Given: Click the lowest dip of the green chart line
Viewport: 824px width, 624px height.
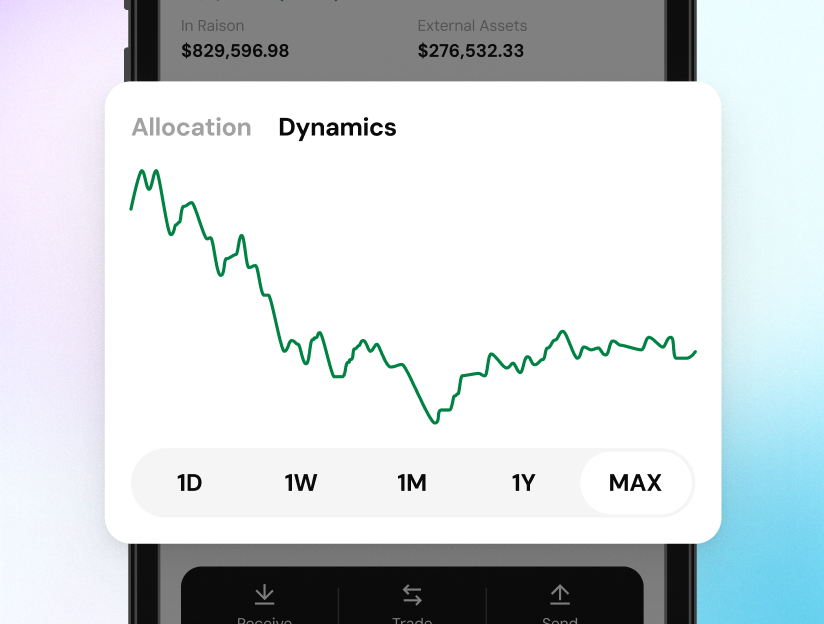Looking at the screenshot, I should pyautogui.click(x=435, y=422).
